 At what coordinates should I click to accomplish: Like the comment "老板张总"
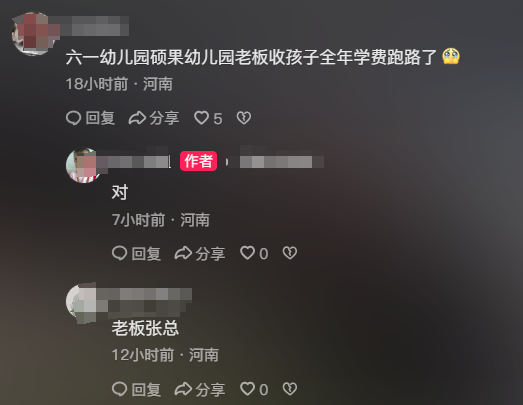[x=247, y=389]
